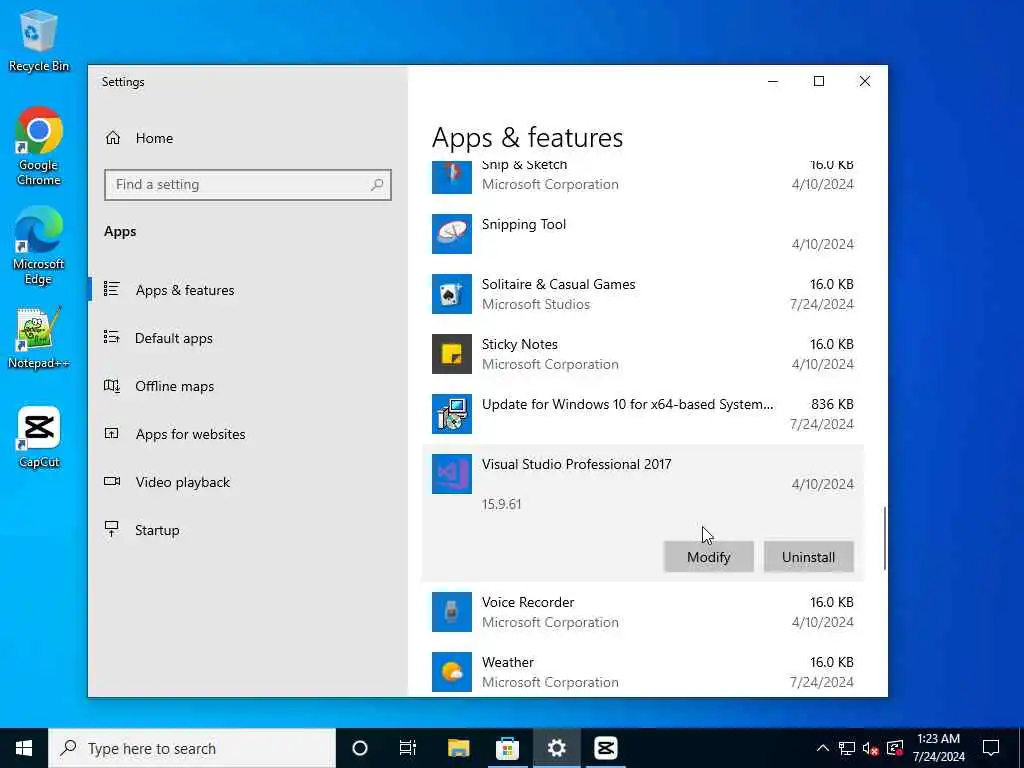This screenshot has width=1024, height=768.
Task: Open Startup settings page
Action: click(157, 530)
